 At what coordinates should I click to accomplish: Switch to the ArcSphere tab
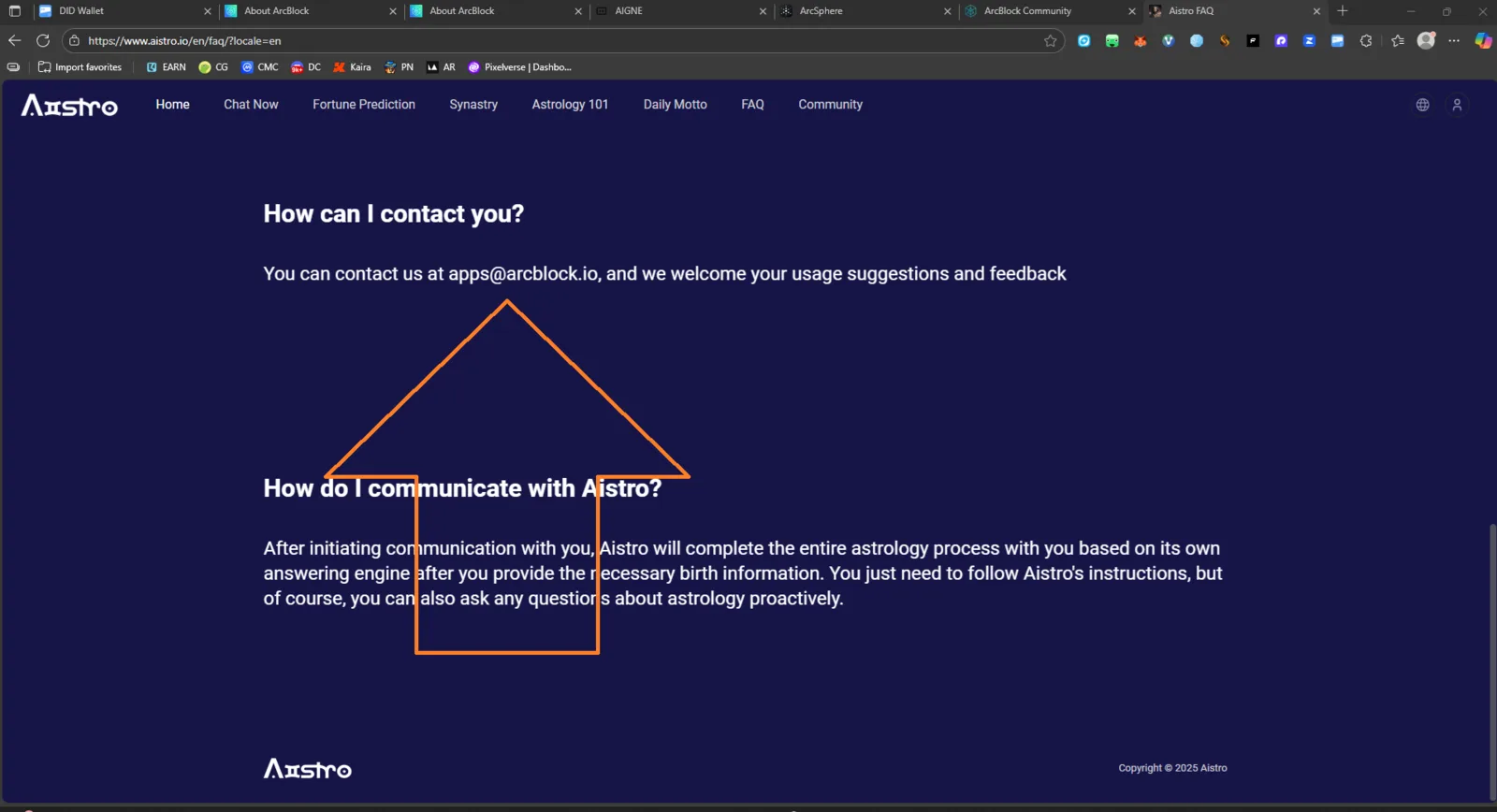click(865, 11)
